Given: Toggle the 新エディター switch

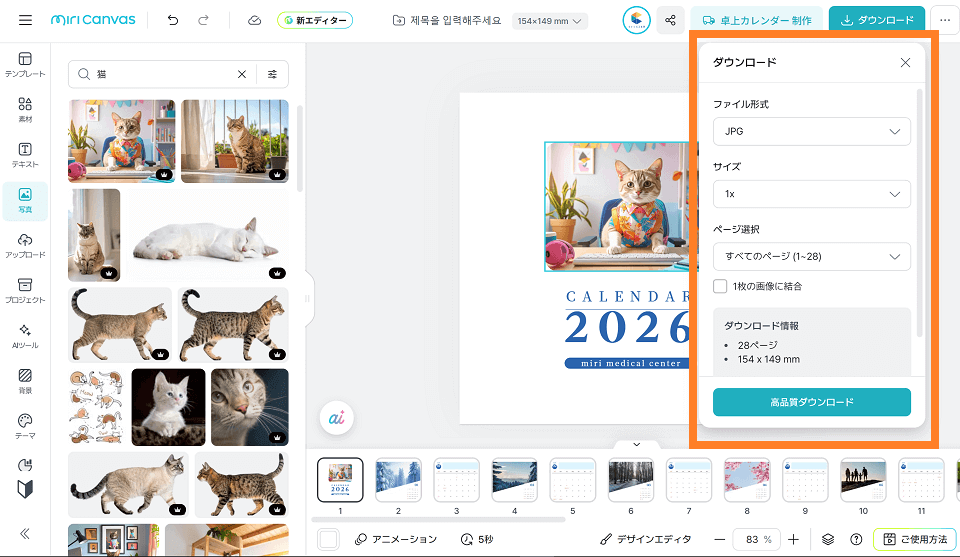Looking at the screenshot, I should [315, 20].
